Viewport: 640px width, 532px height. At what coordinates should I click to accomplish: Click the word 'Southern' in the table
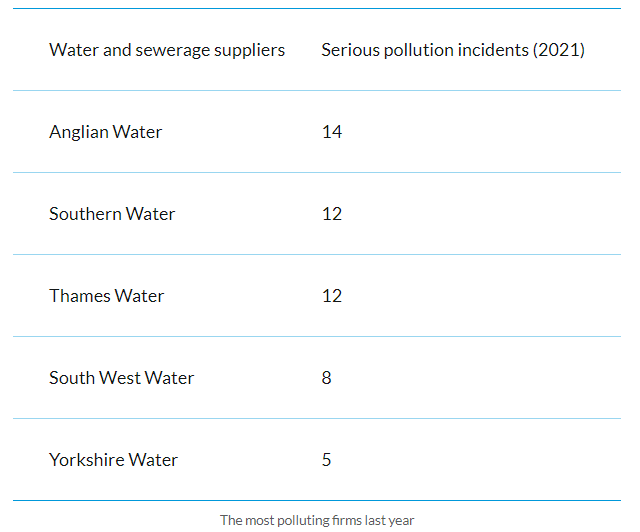85,214
